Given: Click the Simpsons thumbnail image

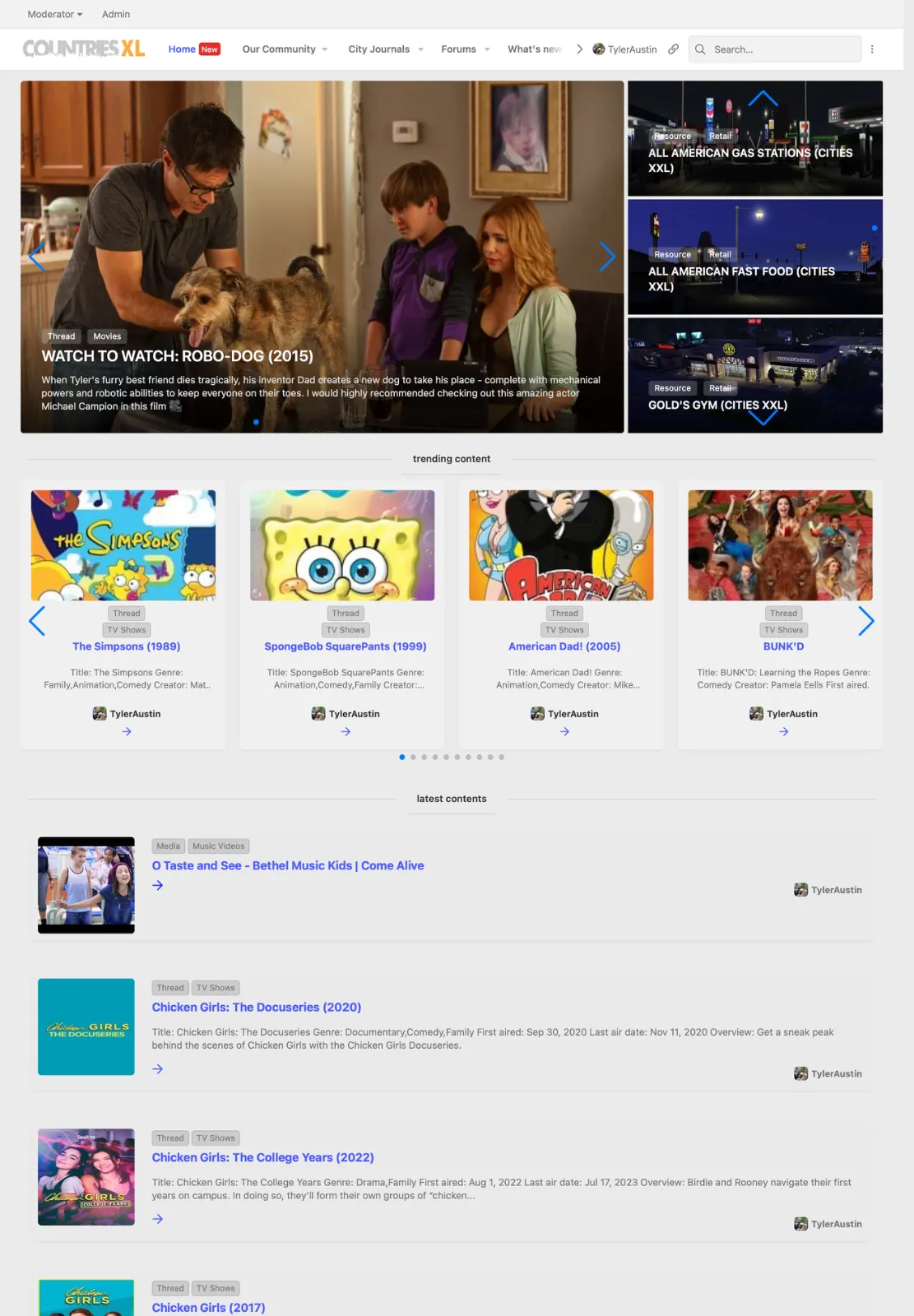Looking at the screenshot, I should (123, 545).
